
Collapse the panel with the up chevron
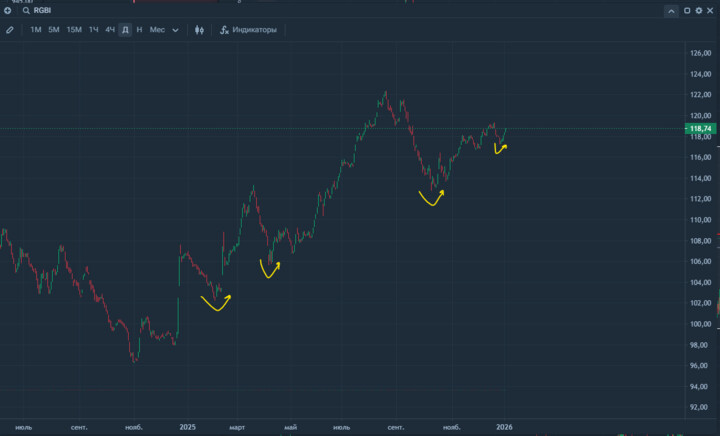(x=670, y=10)
